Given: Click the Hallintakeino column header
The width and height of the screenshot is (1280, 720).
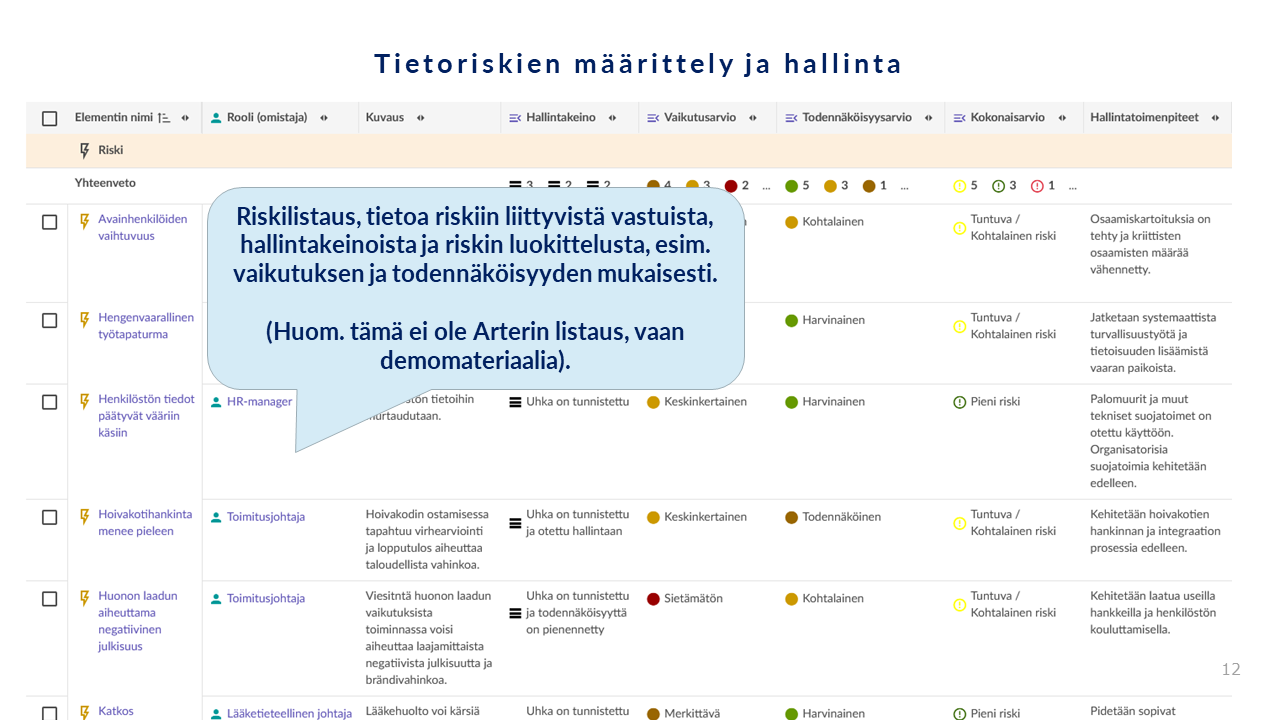Looking at the screenshot, I should tap(561, 118).
